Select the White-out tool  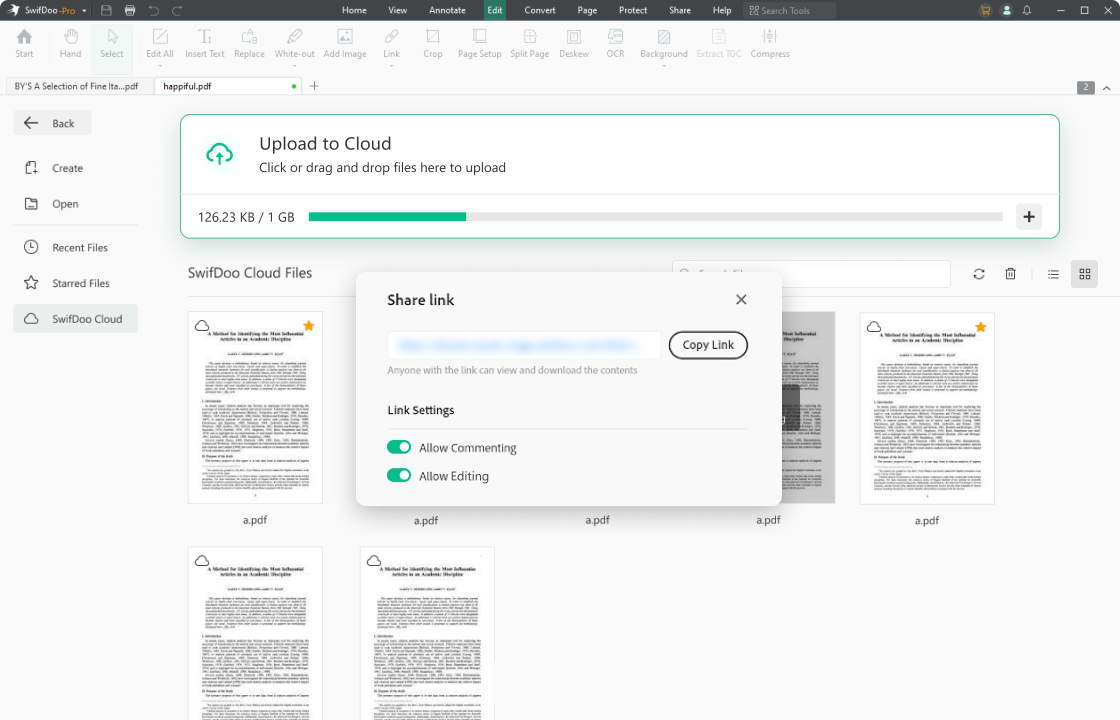coord(294,44)
